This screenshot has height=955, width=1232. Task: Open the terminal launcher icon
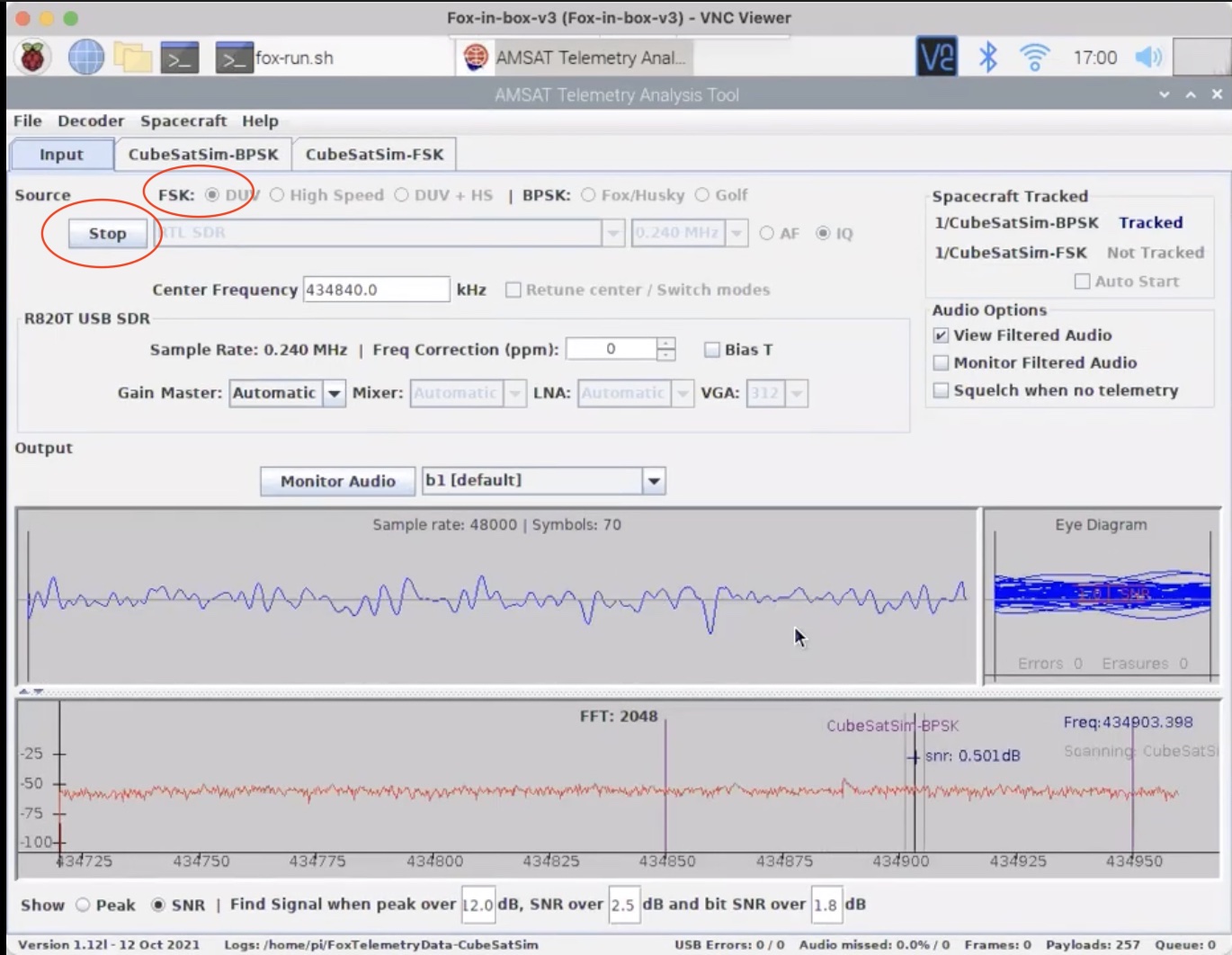[x=180, y=58]
